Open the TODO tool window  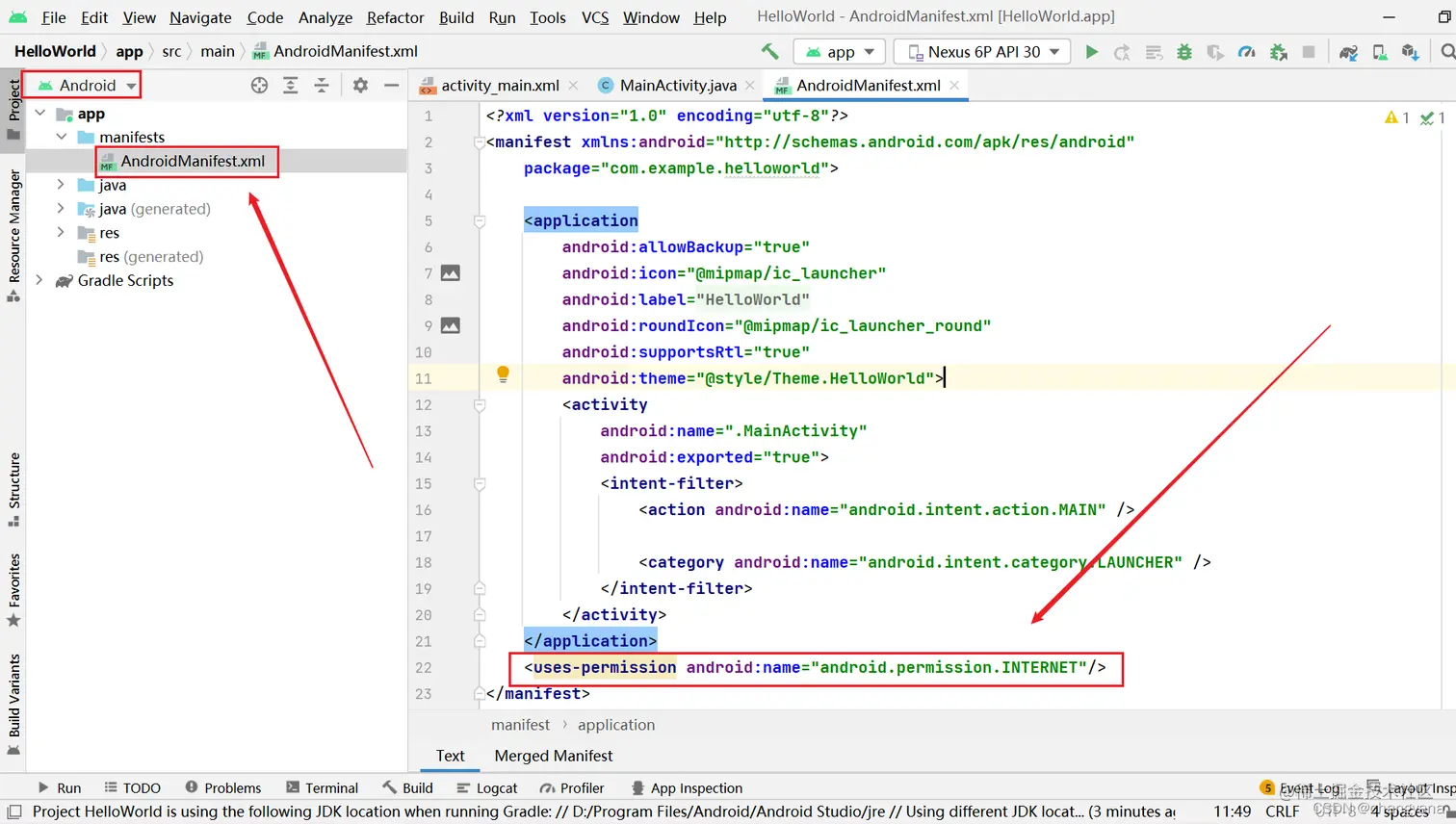[x=133, y=788]
